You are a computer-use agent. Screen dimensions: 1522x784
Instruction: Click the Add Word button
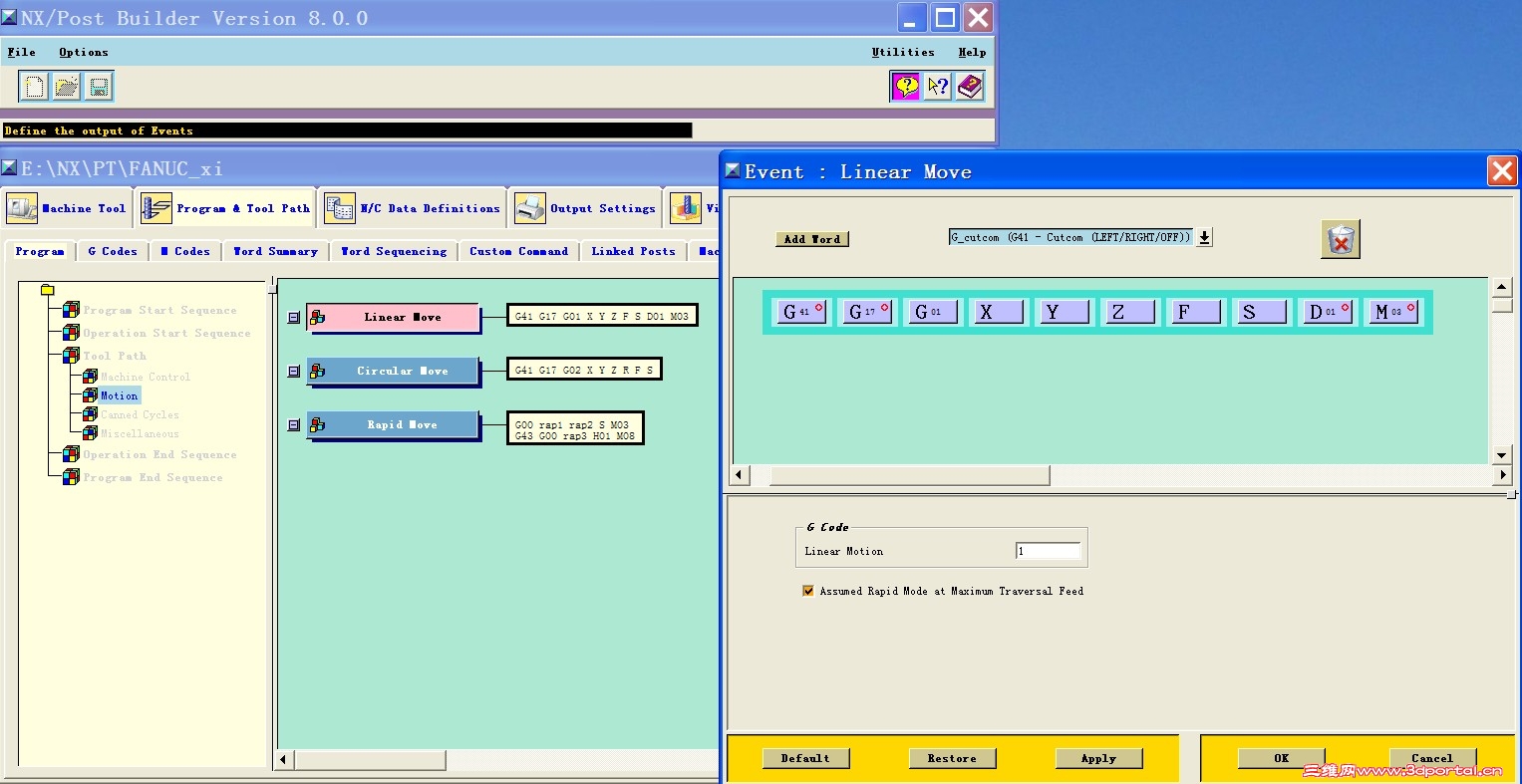point(812,239)
